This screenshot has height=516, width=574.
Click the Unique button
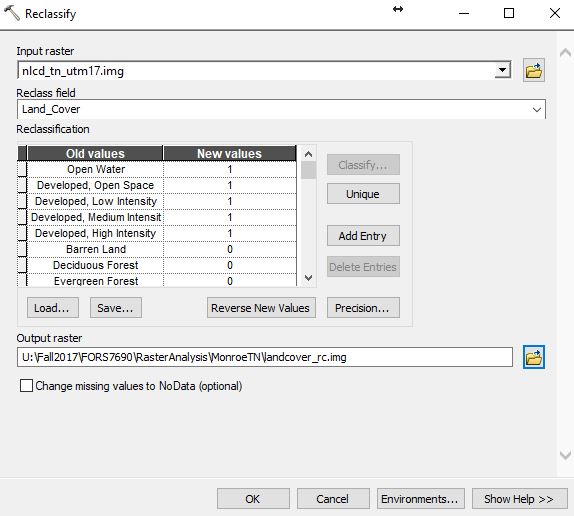tap(363, 194)
